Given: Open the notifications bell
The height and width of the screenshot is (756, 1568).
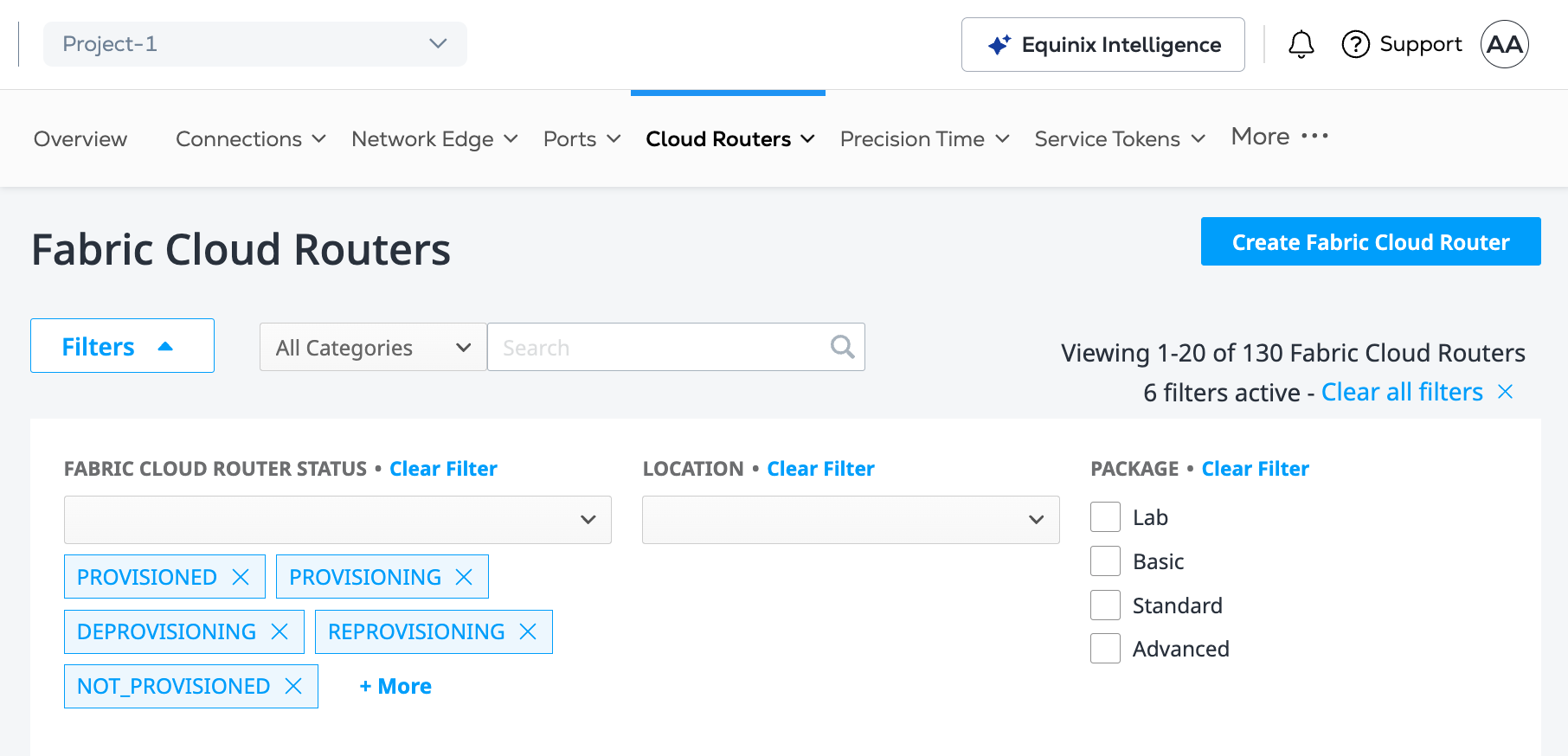Looking at the screenshot, I should tap(1301, 44).
